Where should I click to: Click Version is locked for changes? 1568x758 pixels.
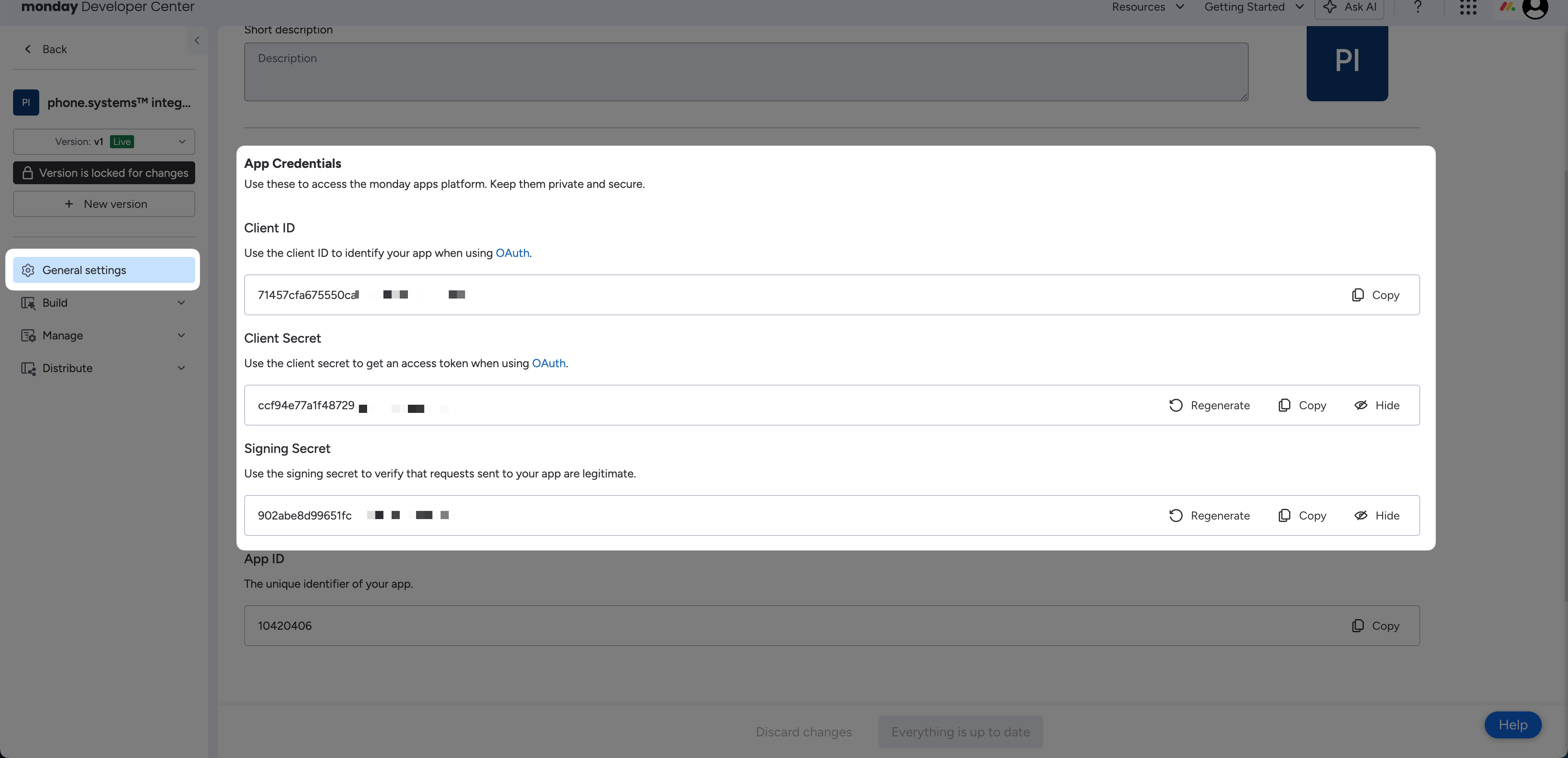pos(104,173)
